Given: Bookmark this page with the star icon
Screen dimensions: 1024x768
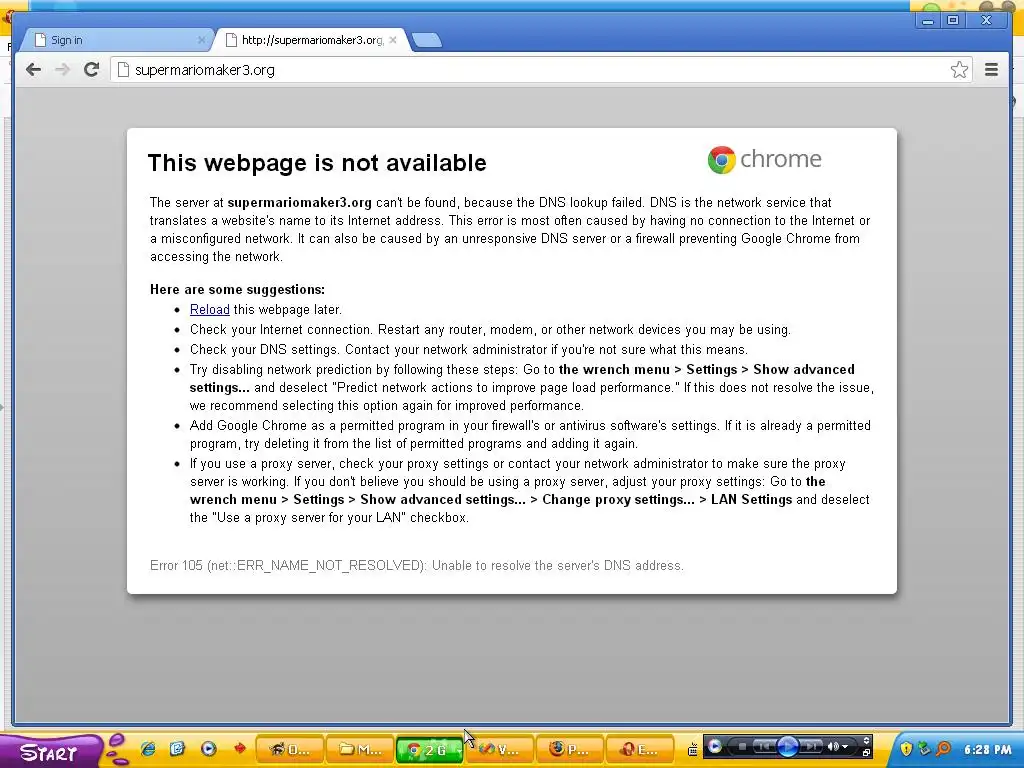Looking at the screenshot, I should [959, 70].
